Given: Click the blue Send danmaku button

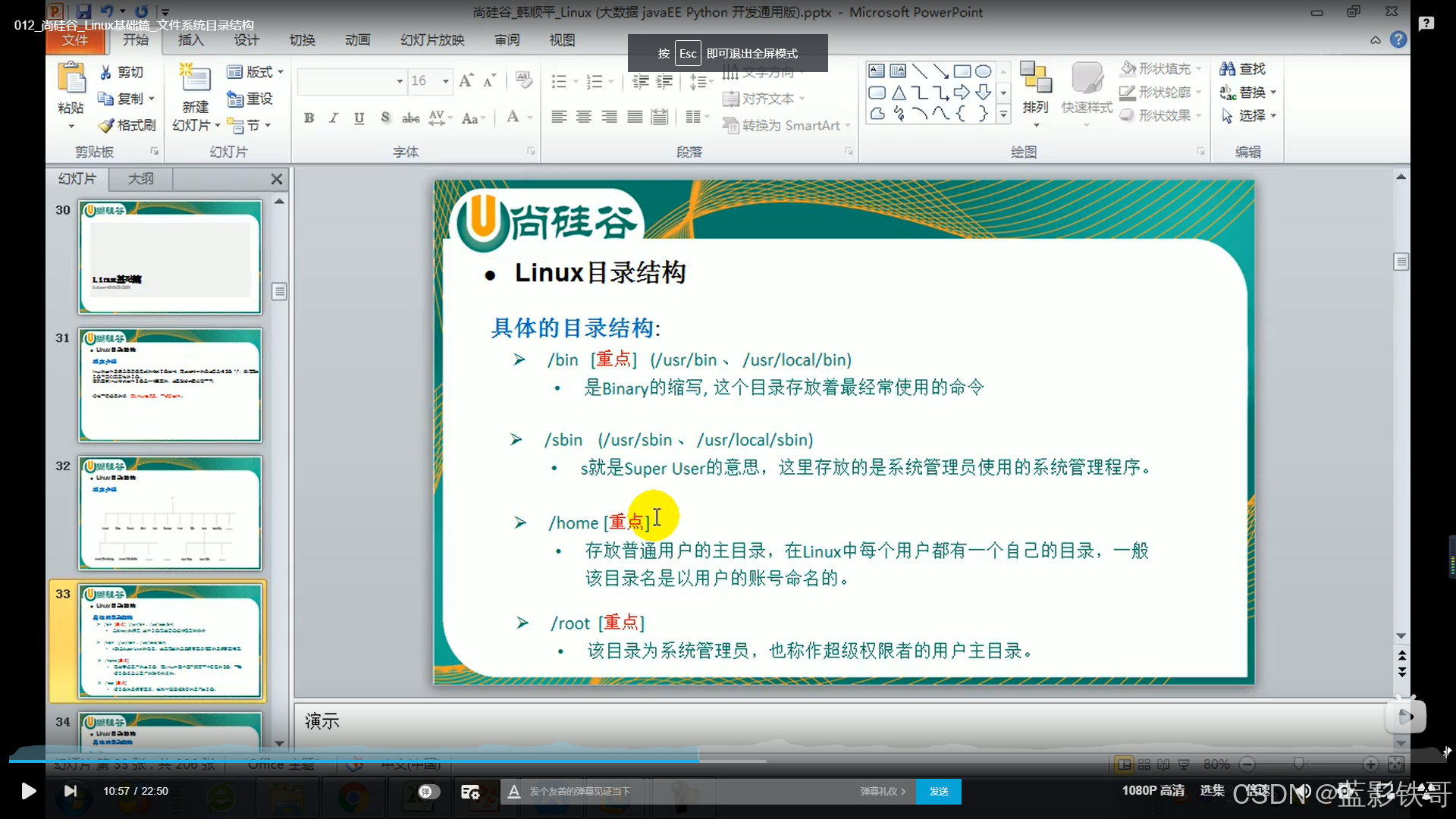Looking at the screenshot, I should [939, 791].
